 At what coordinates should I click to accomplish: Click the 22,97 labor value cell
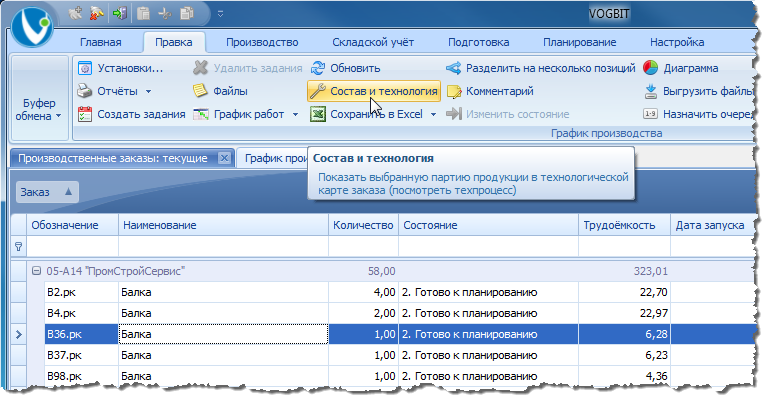(624, 313)
